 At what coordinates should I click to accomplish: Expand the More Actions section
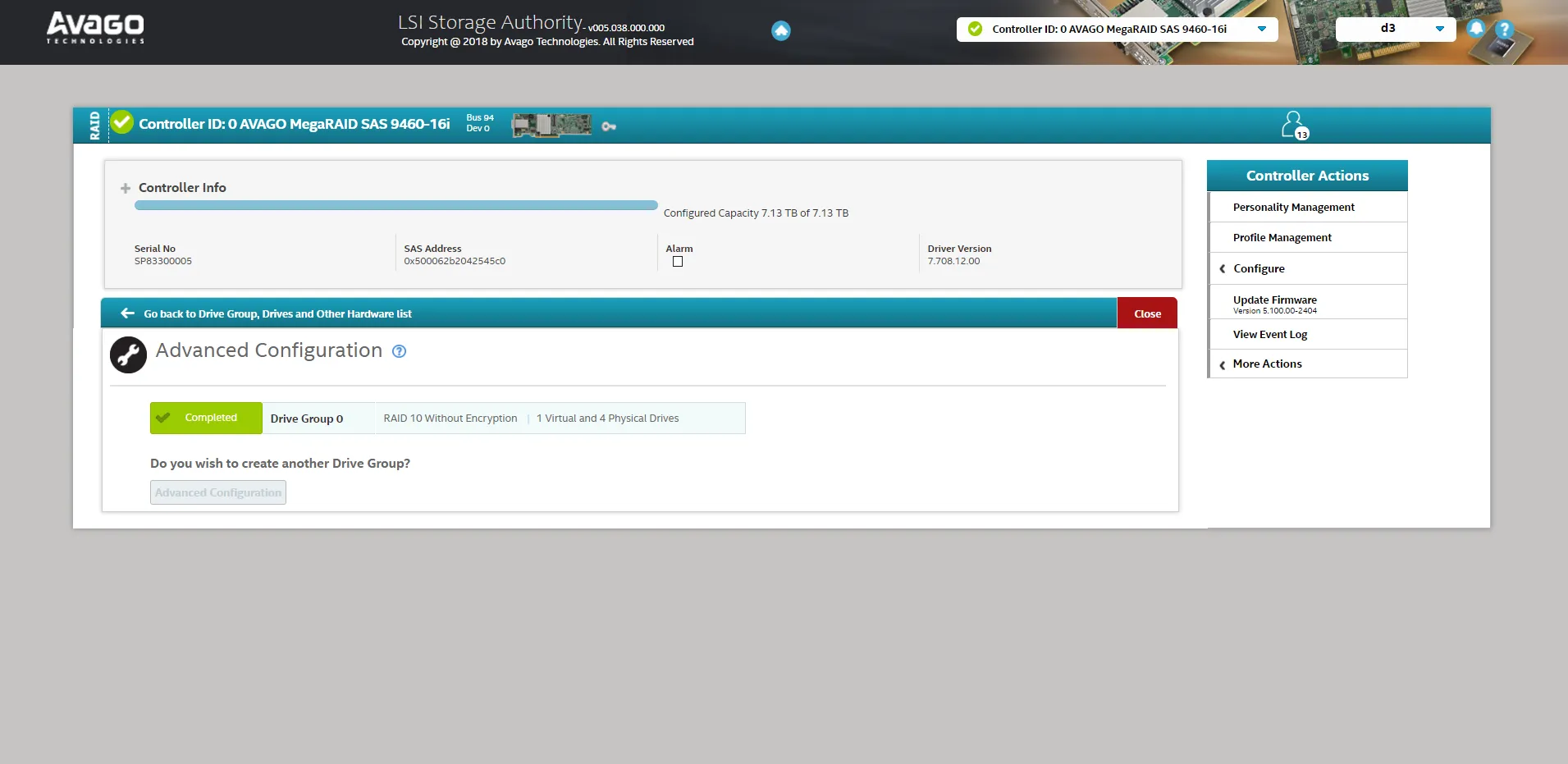tap(1266, 364)
